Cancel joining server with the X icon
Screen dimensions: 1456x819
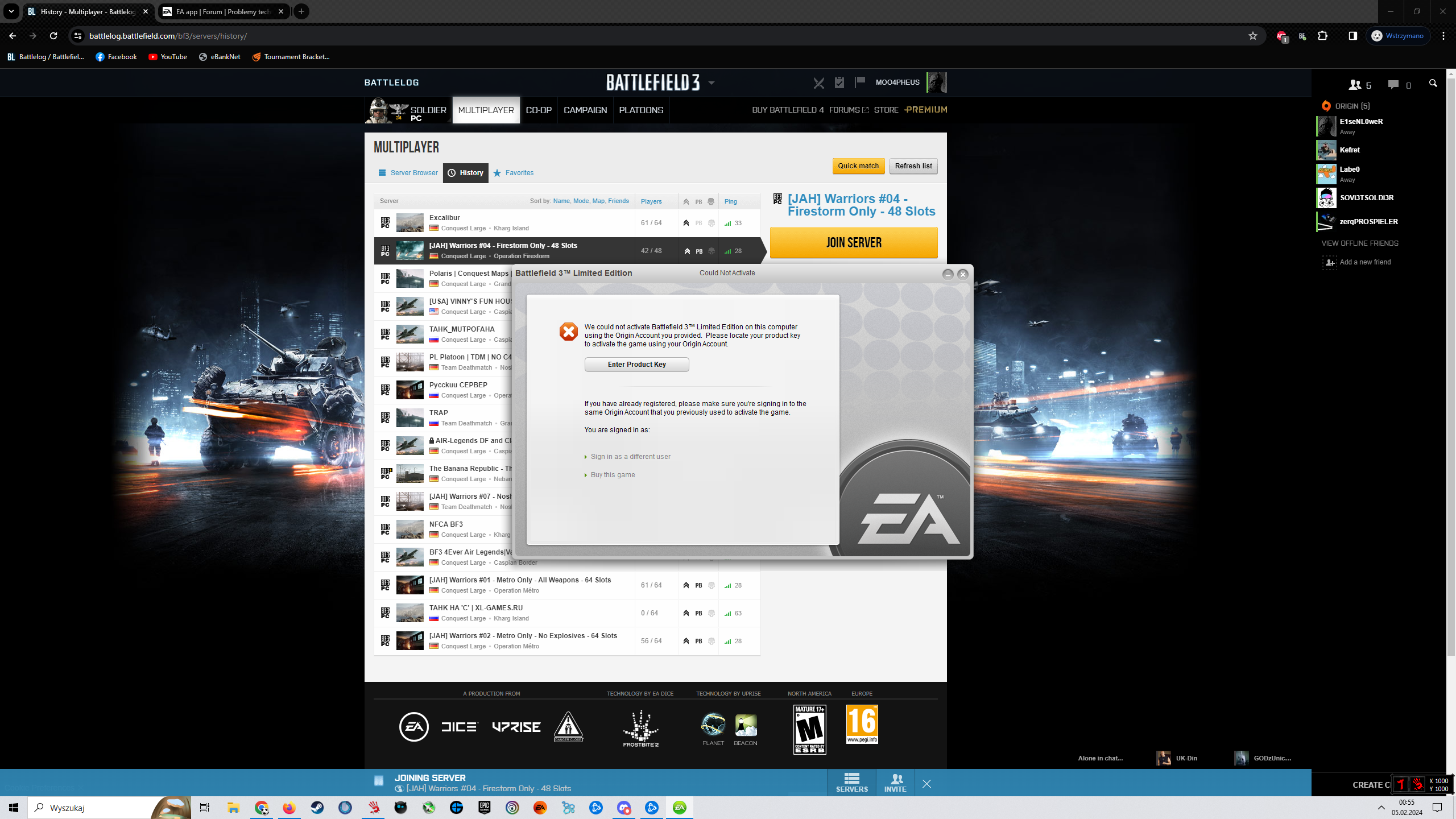pyautogui.click(x=926, y=784)
